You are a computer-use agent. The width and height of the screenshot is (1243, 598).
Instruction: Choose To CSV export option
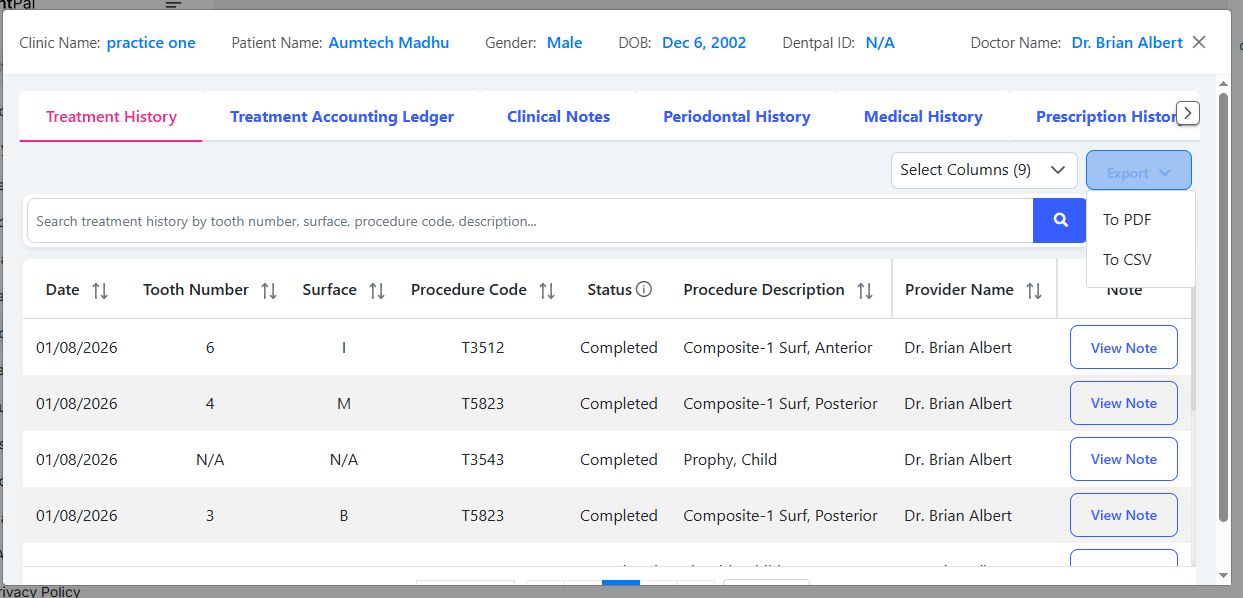click(1127, 260)
